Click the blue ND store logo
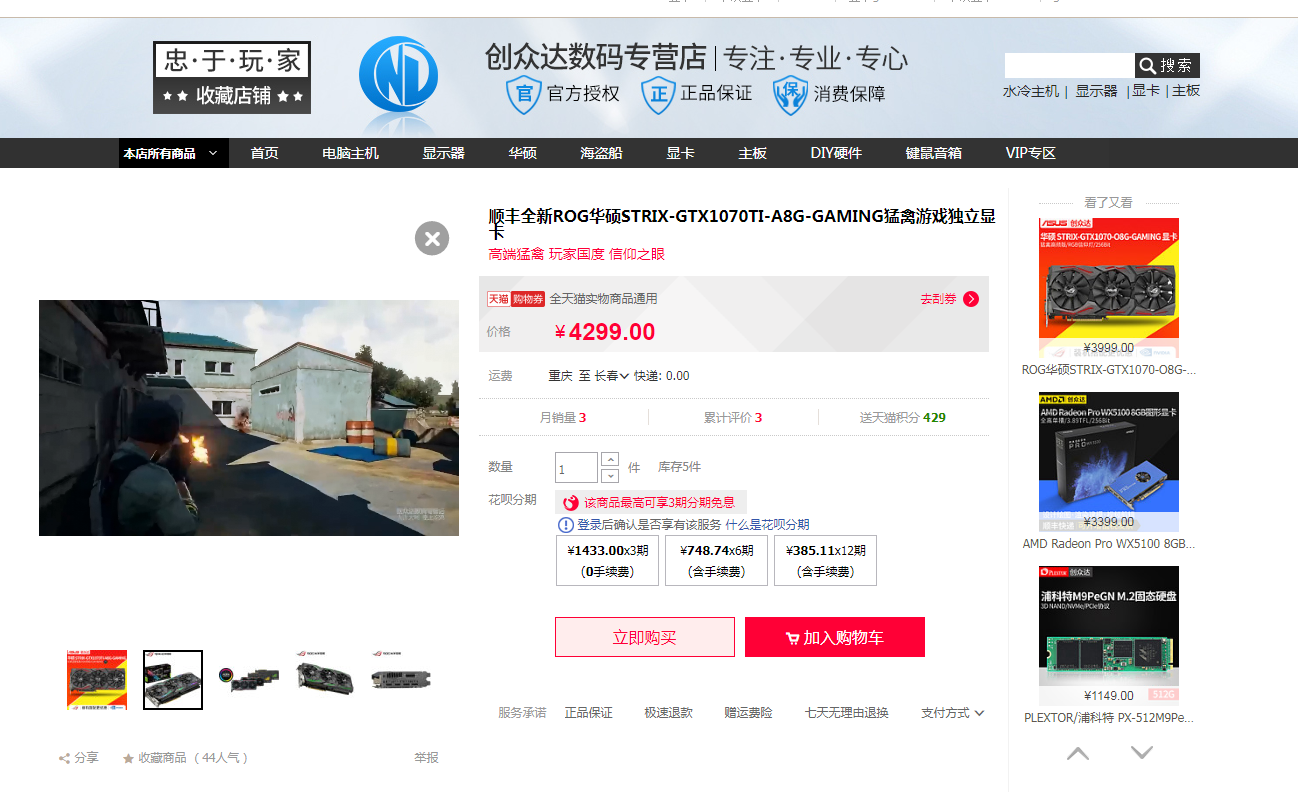The width and height of the screenshot is (1298, 810). tap(399, 75)
